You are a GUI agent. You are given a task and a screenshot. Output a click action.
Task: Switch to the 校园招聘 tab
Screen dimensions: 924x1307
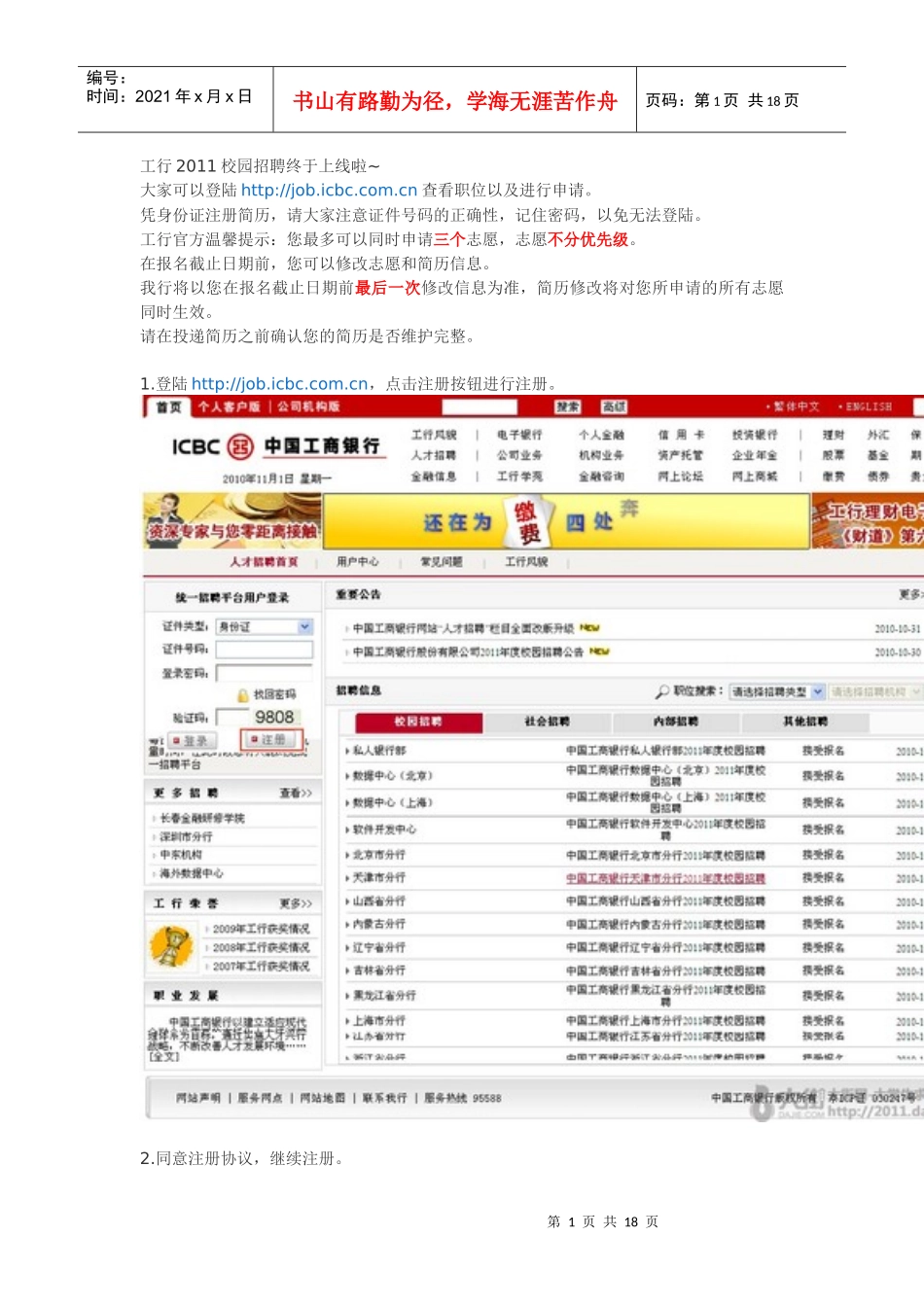(418, 722)
